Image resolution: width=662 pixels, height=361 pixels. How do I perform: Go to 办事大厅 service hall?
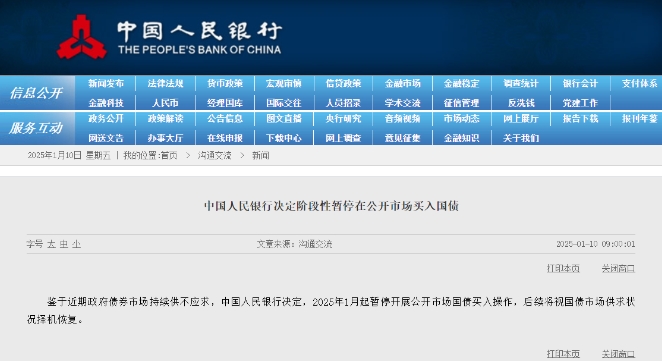(x=166, y=138)
